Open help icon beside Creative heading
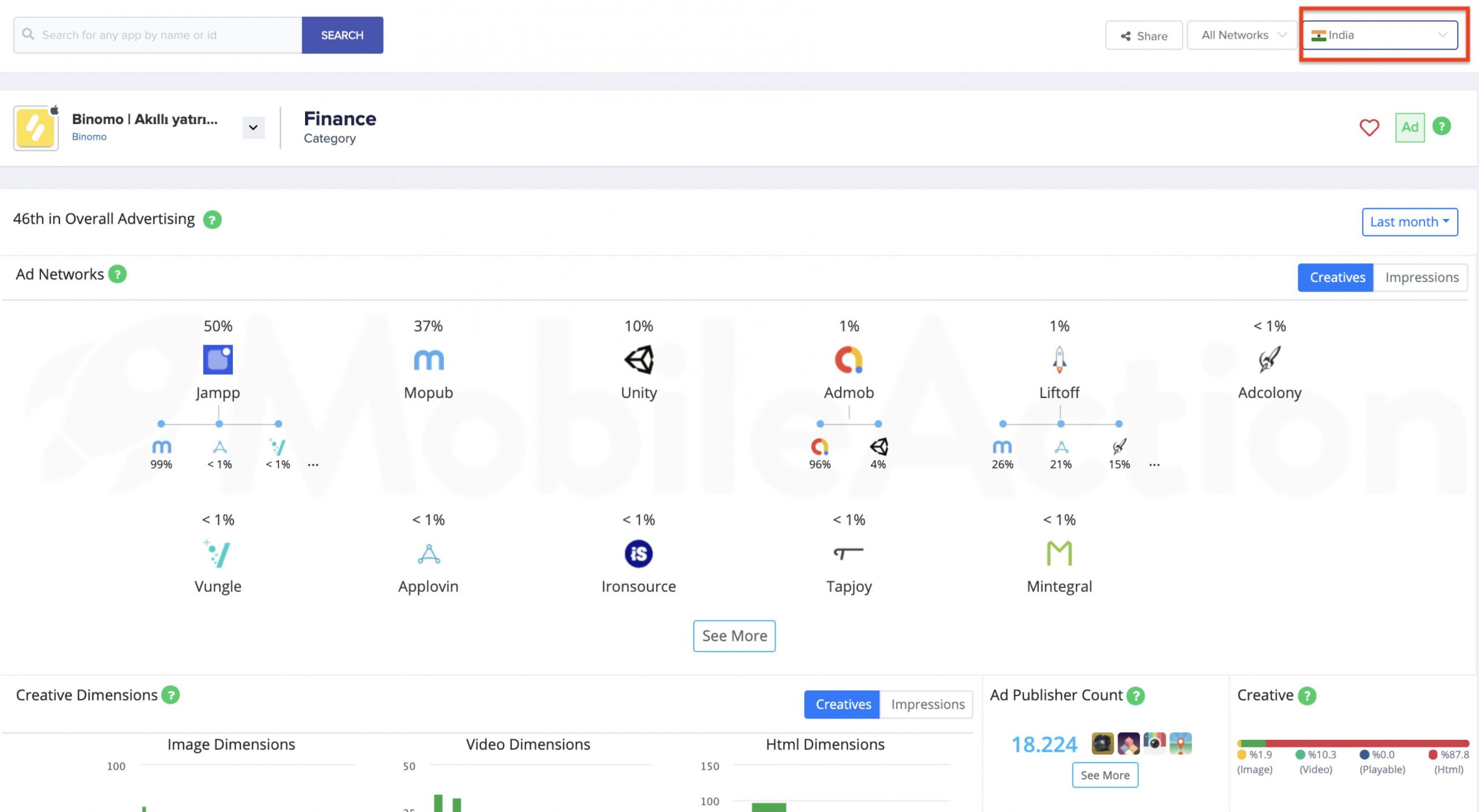 click(x=1307, y=696)
